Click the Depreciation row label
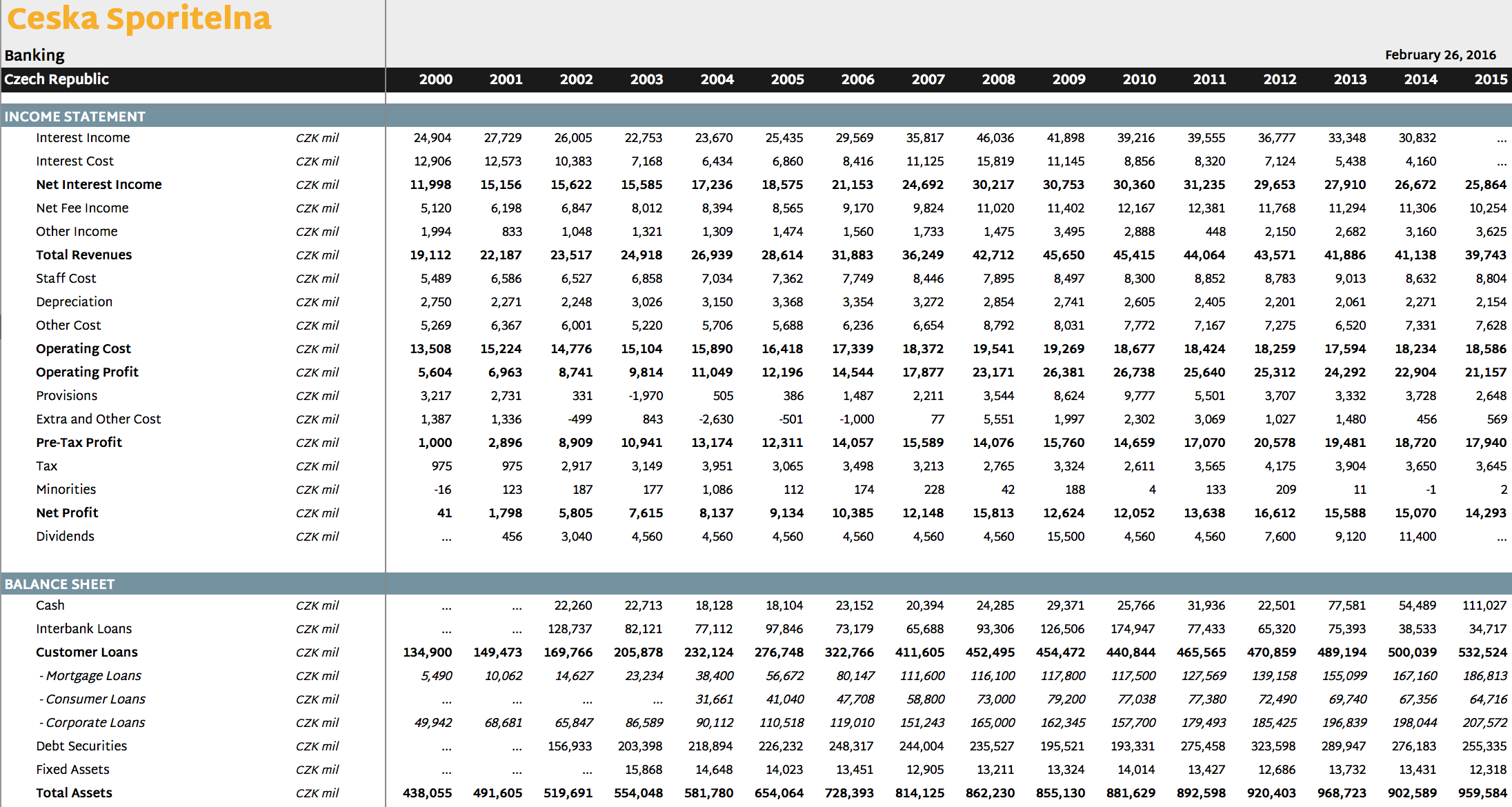The height and width of the screenshot is (807, 1512). pyautogui.click(x=74, y=302)
